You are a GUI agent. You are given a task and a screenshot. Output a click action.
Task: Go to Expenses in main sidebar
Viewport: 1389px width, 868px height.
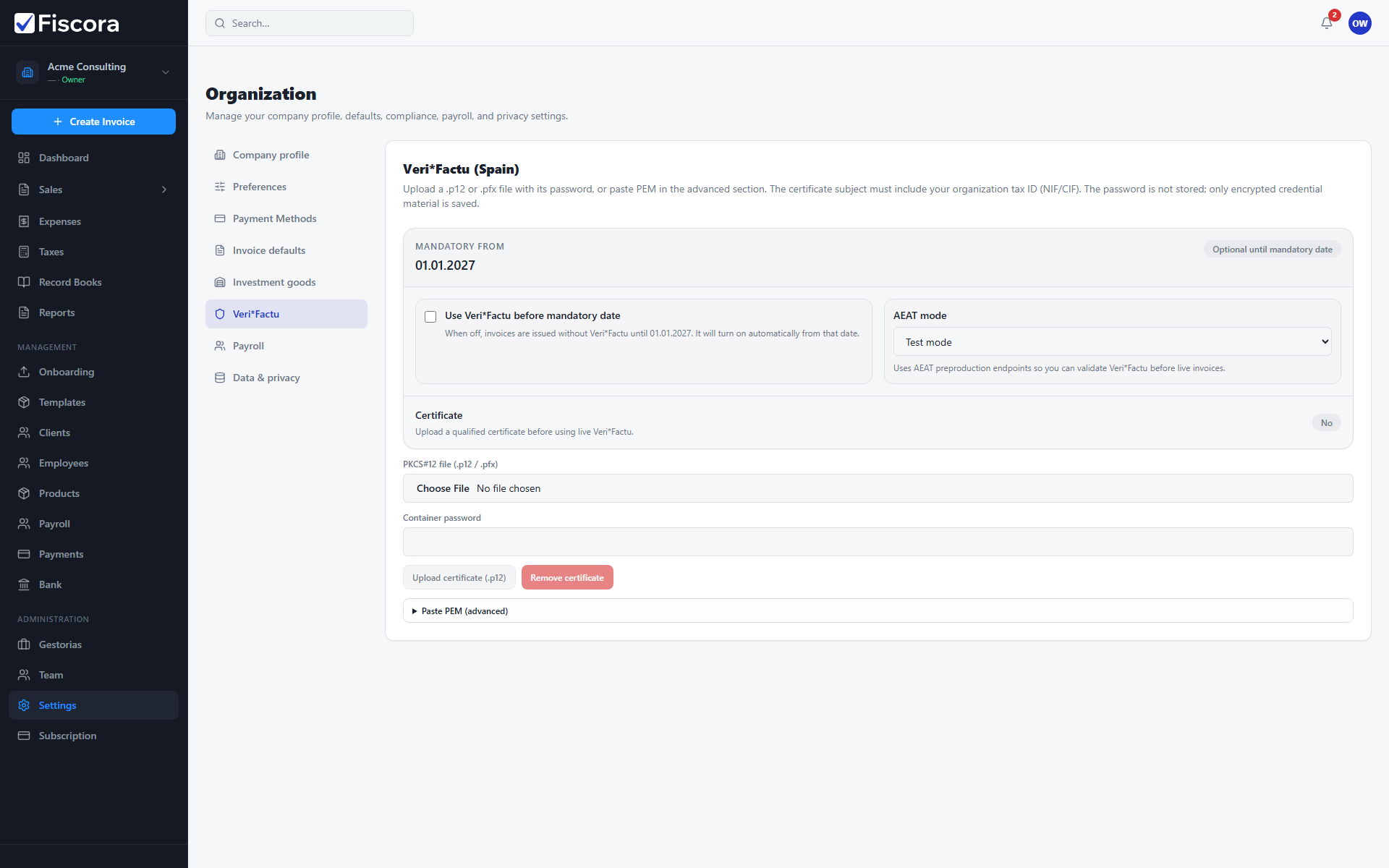coord(93,221)
